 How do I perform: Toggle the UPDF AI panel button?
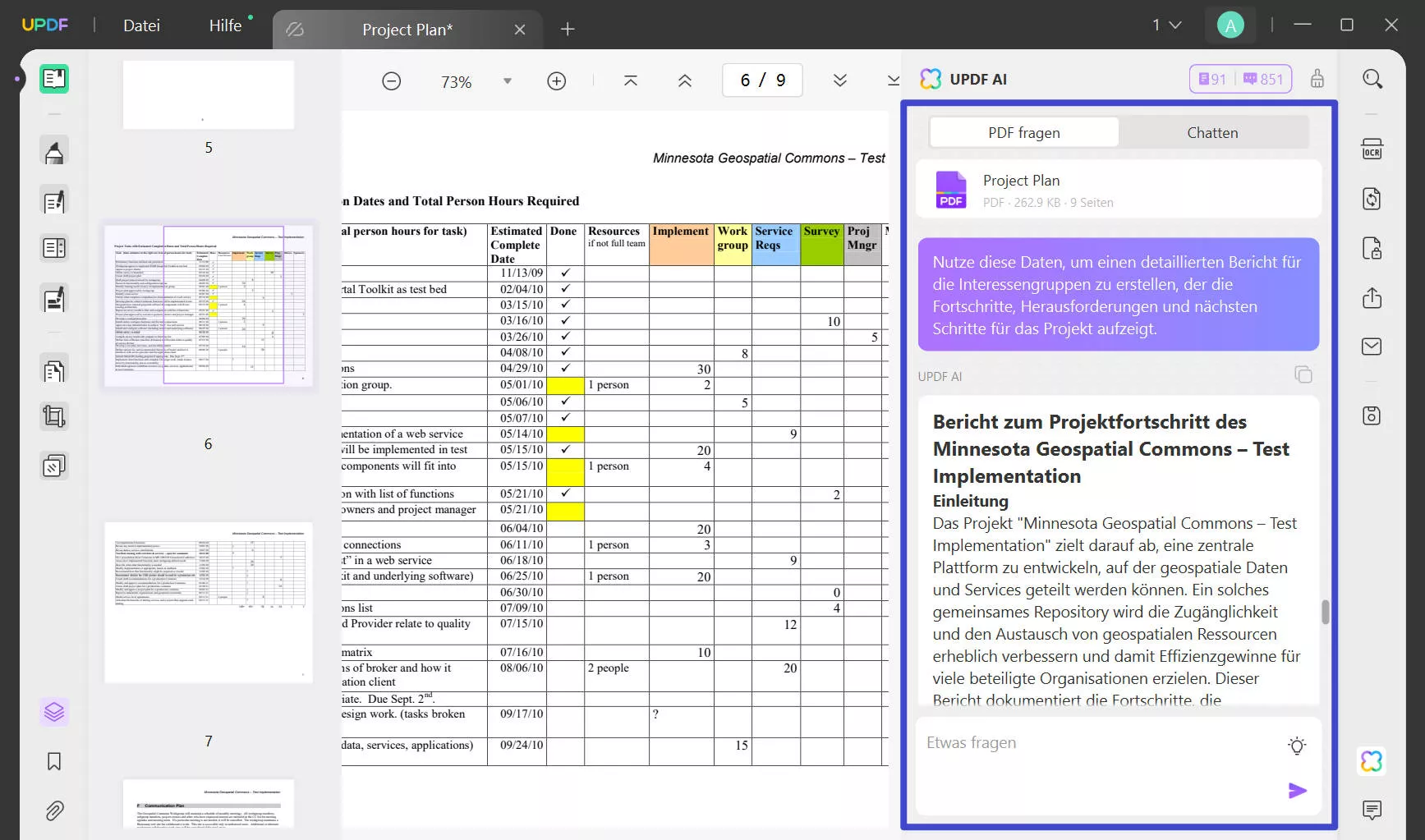pos(1371,761)
